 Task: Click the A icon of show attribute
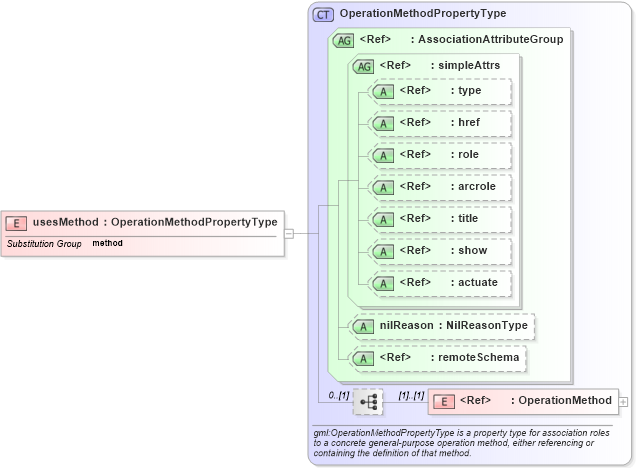click(x=383, y=252)
